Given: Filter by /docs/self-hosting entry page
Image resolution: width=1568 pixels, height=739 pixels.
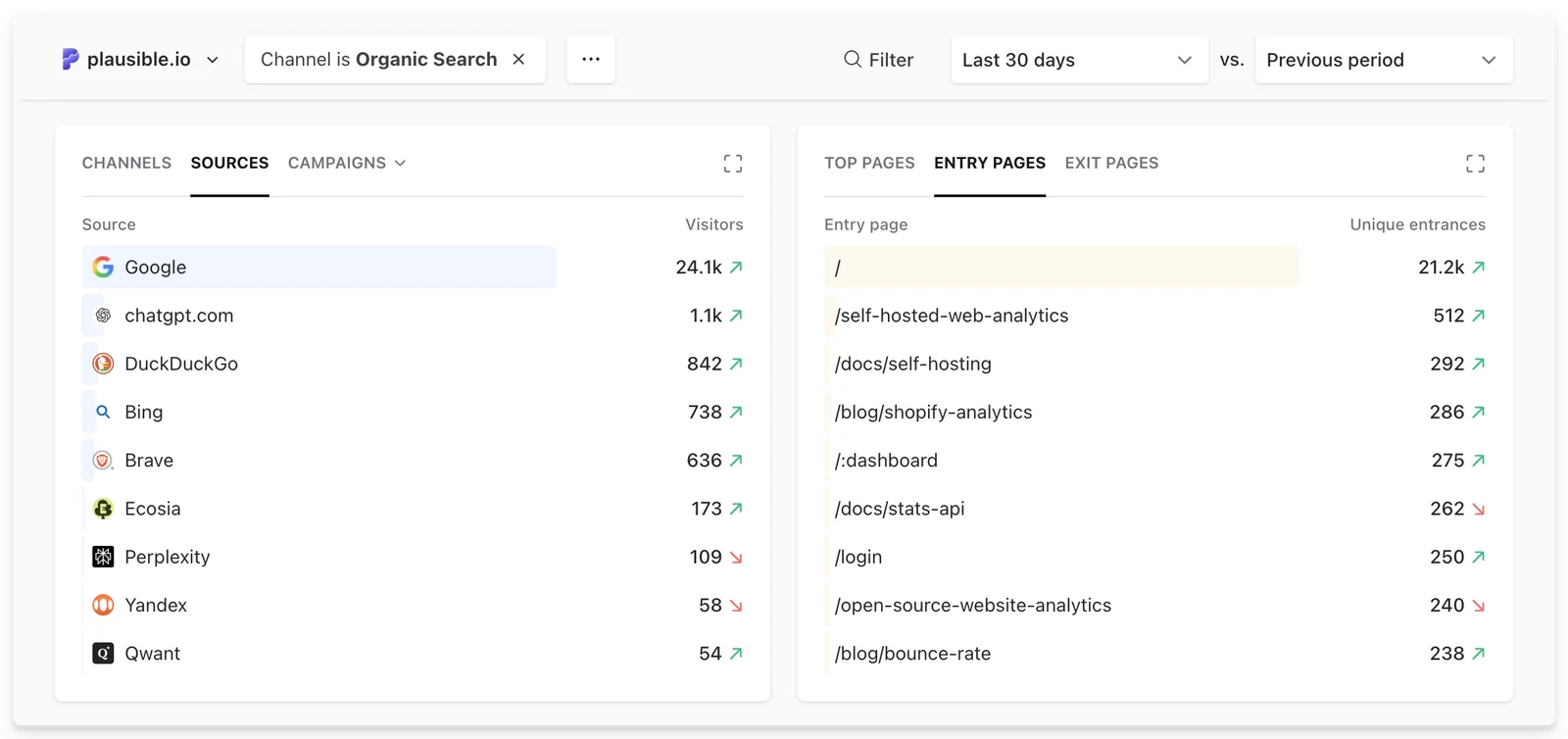Looking at the screenshot, I should pos(912,364).
